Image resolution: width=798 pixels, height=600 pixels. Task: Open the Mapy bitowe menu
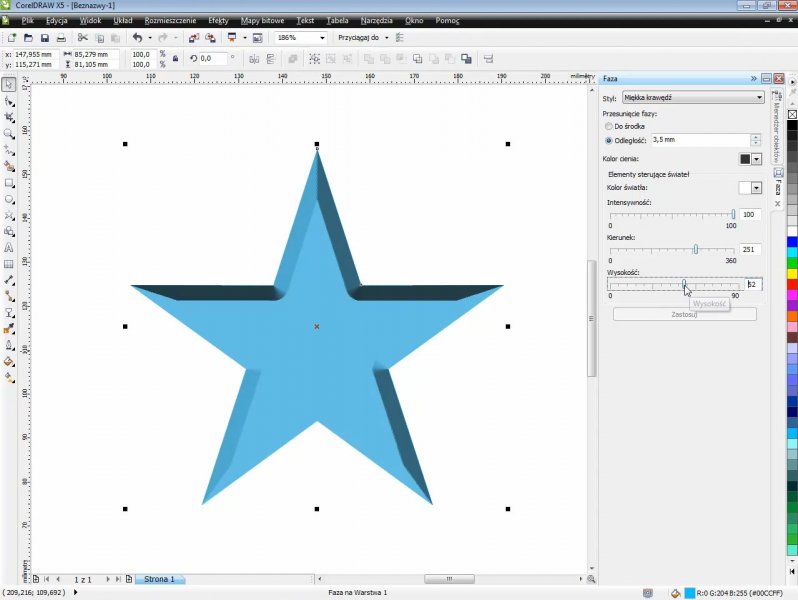[x=262, y=20]
